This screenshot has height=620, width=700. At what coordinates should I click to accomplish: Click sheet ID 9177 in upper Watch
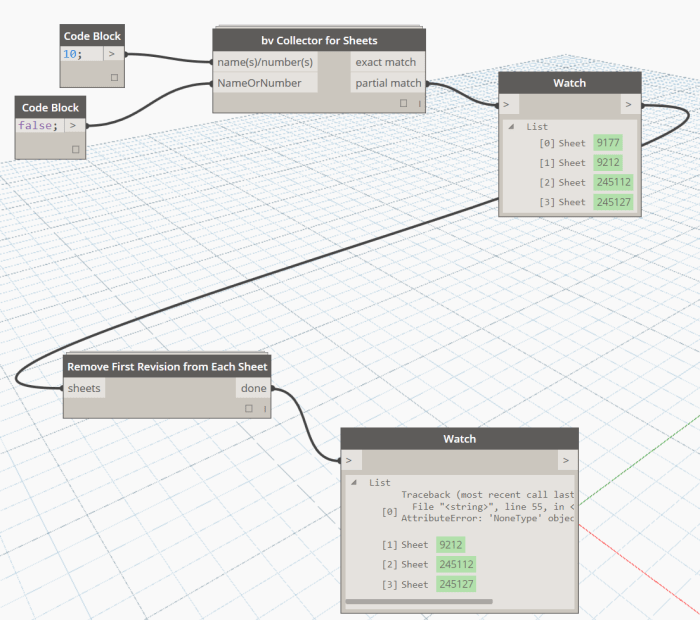pyautogui.click(x=607, y=143)
